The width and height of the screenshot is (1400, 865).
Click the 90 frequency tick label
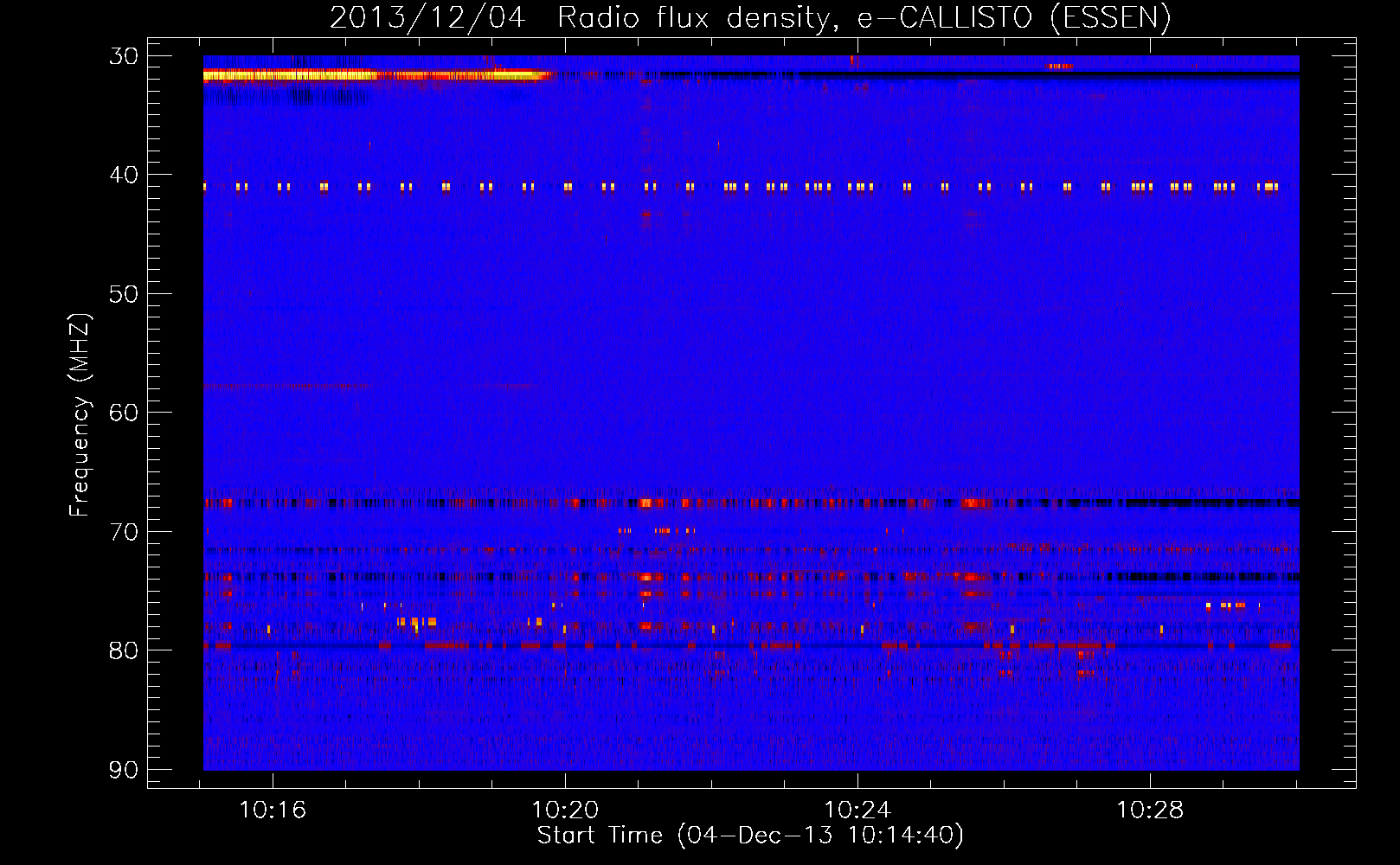[124, 770]
